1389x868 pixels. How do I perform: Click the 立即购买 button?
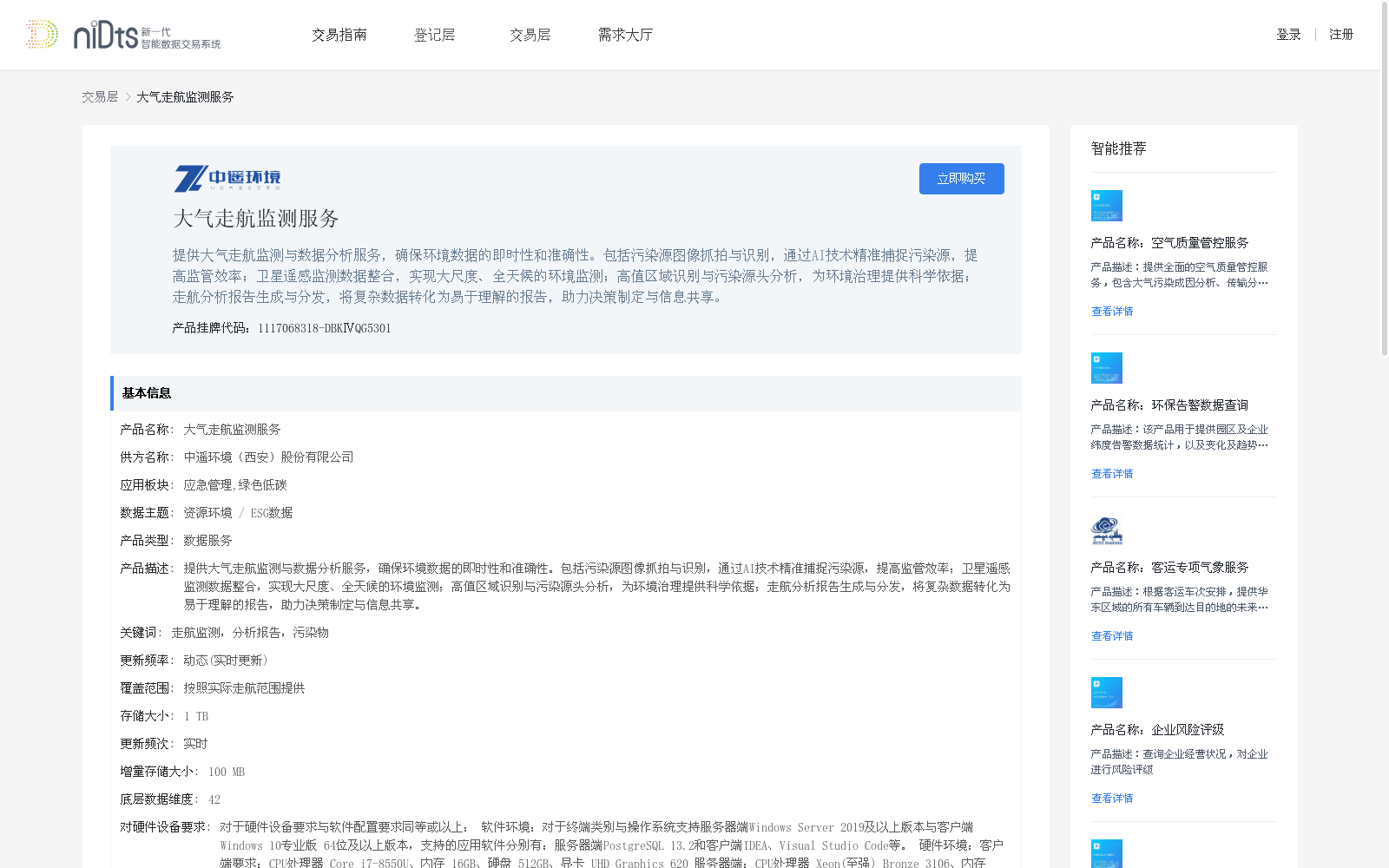pos(962,179)
